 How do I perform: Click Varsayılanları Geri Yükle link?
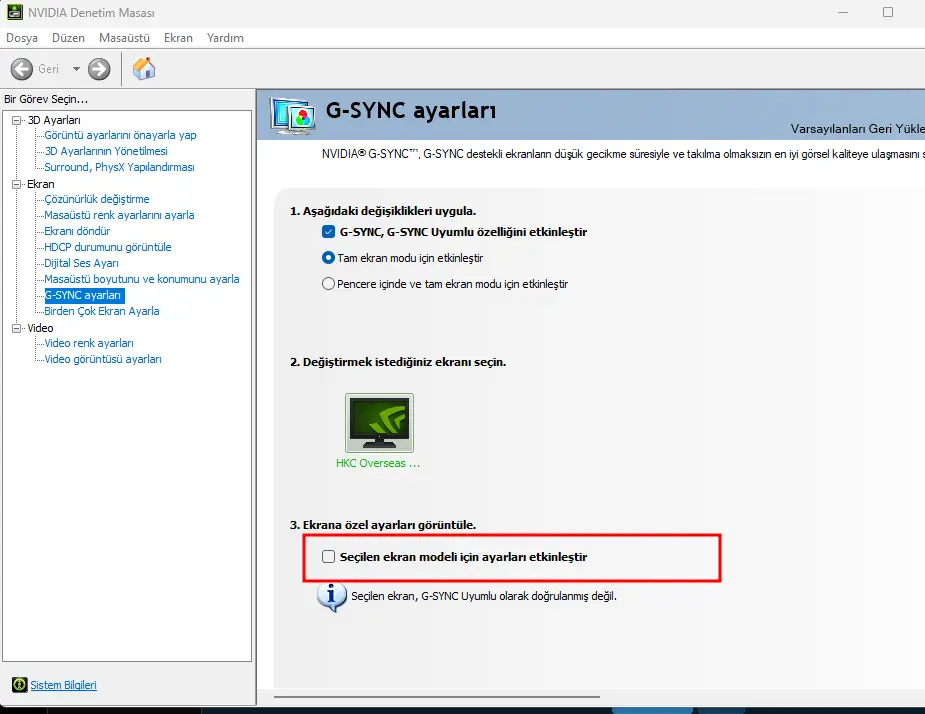(x=857, y=129)
